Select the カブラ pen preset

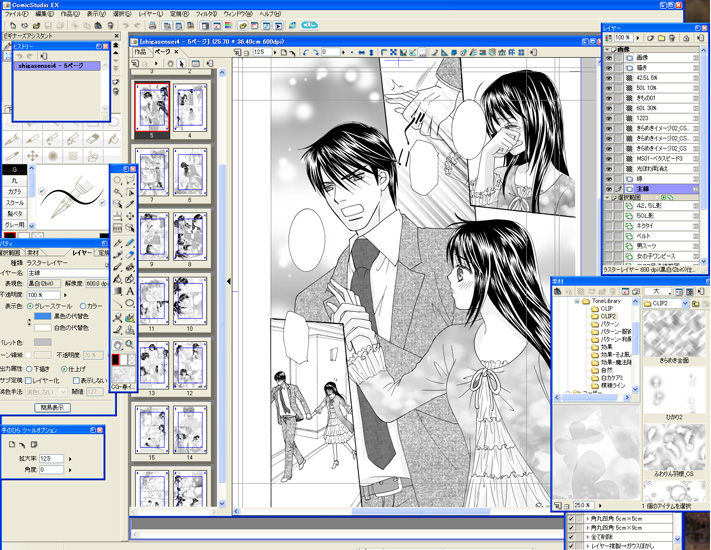15,191
